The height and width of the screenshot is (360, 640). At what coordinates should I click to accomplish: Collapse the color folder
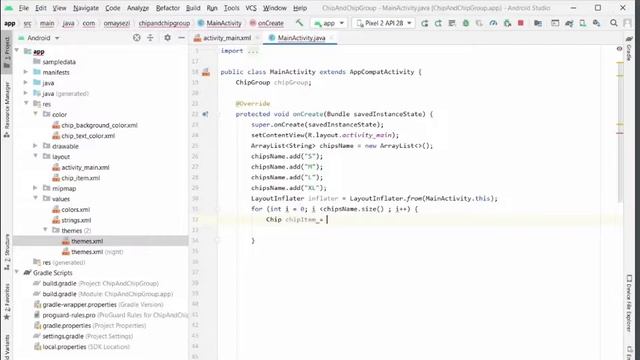coord(36,114)
